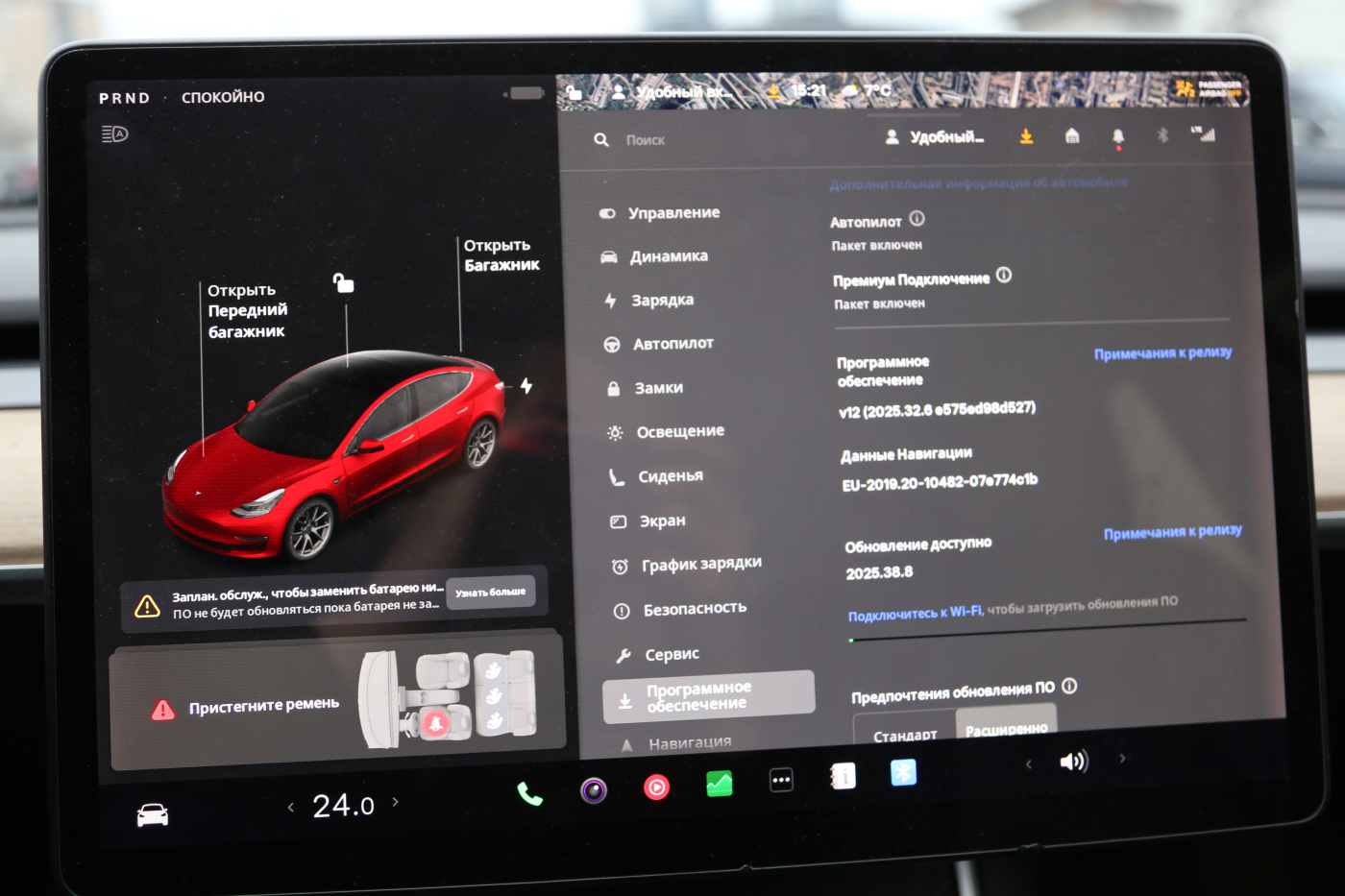Open the Homelink garage icon

pyautogui.click(x=1070, y=136)
